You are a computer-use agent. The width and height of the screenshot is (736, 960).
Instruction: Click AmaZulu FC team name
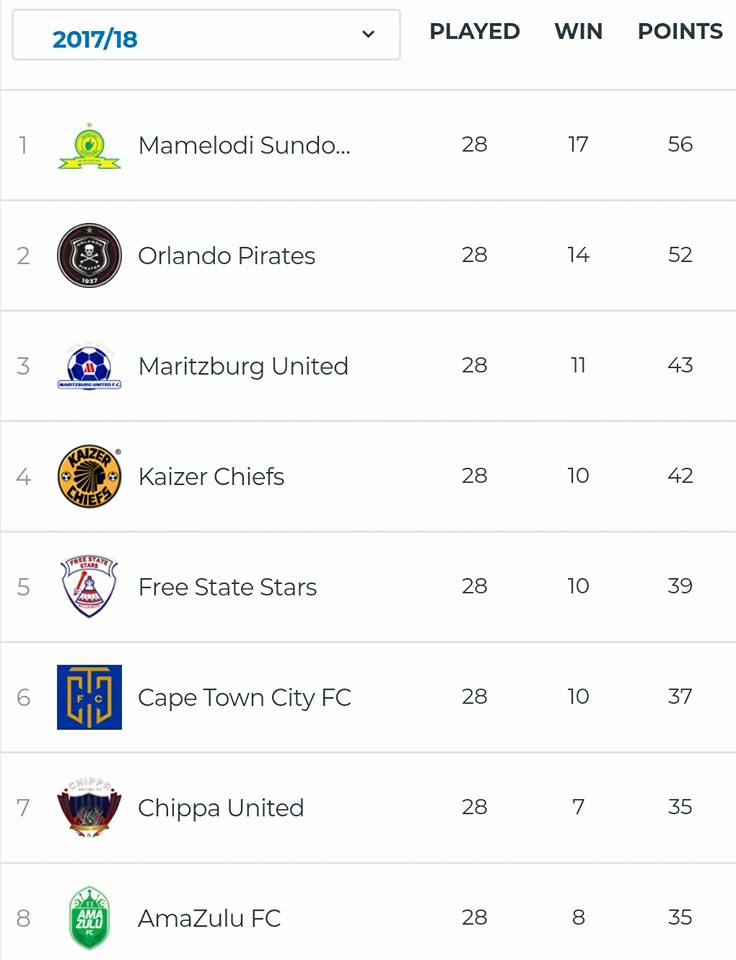[x=209, y=918]
